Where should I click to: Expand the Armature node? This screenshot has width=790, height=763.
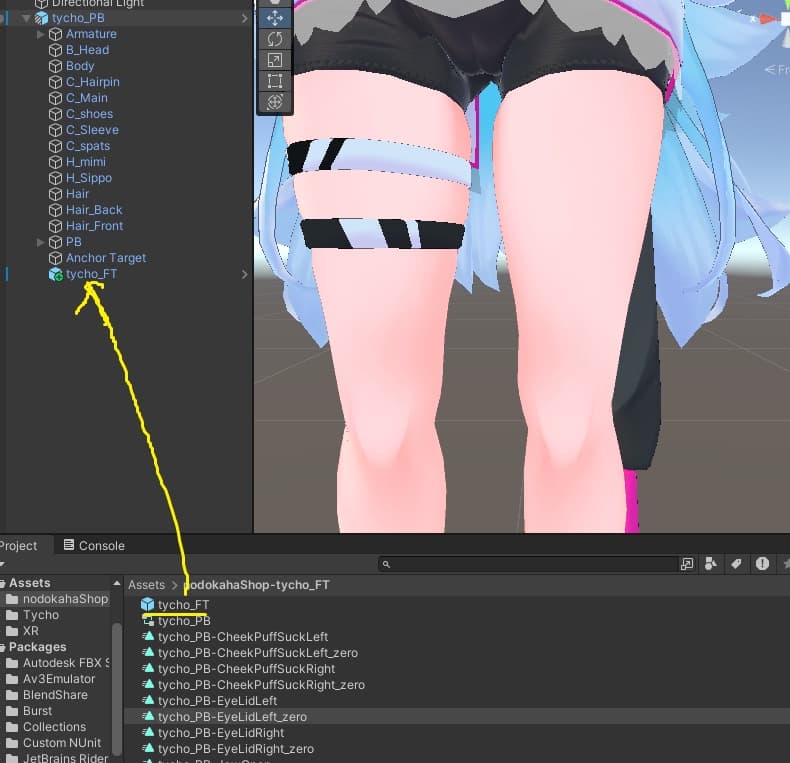(x=41, y=34)
